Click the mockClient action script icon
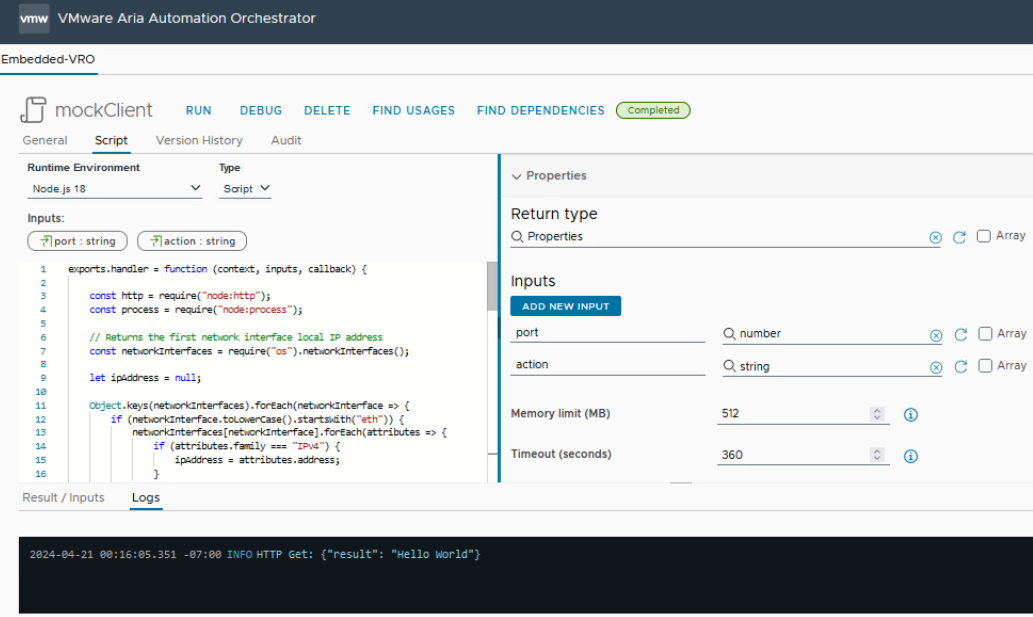Viewport: 1033px width, 617px height. 34,109
